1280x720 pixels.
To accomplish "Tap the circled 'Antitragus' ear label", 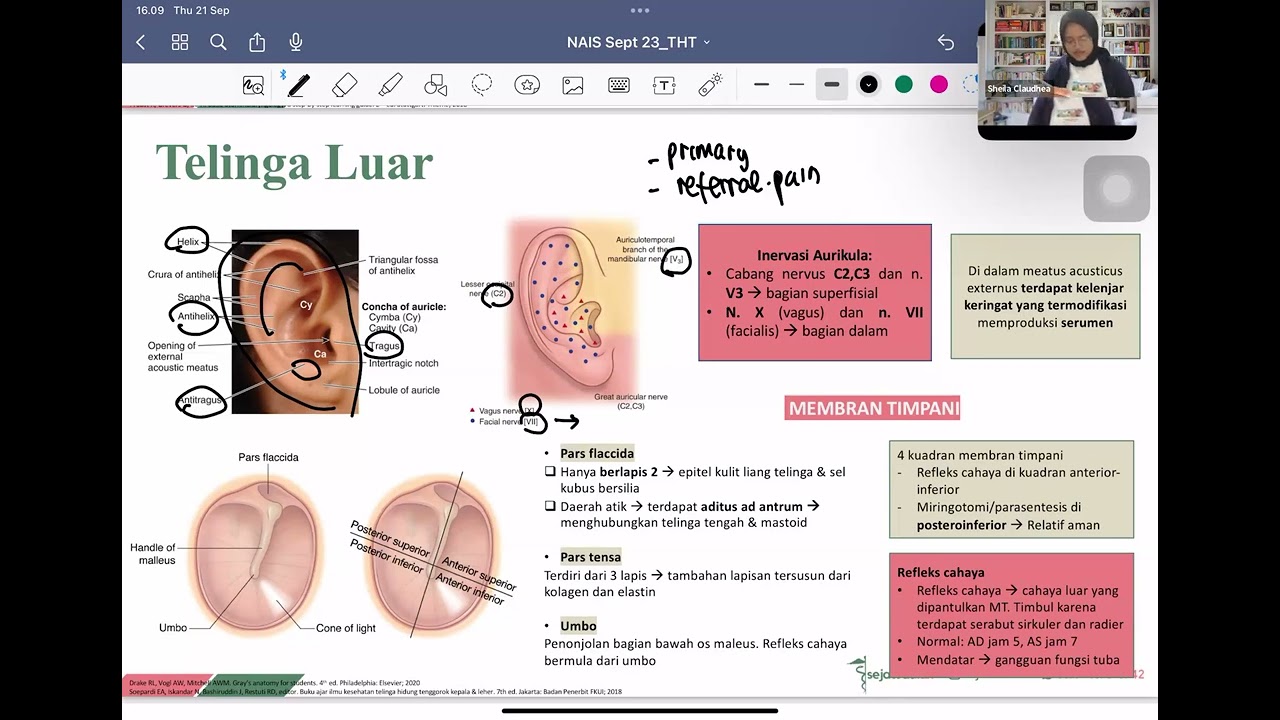I will tap(199, 400).
